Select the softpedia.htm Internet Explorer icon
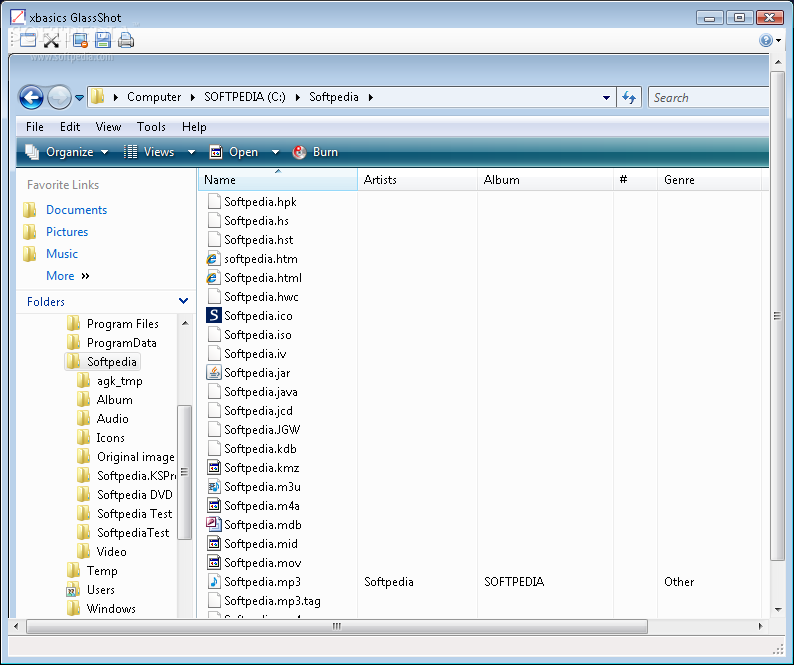This screenshot has height=665, width=794. point(214,259)
